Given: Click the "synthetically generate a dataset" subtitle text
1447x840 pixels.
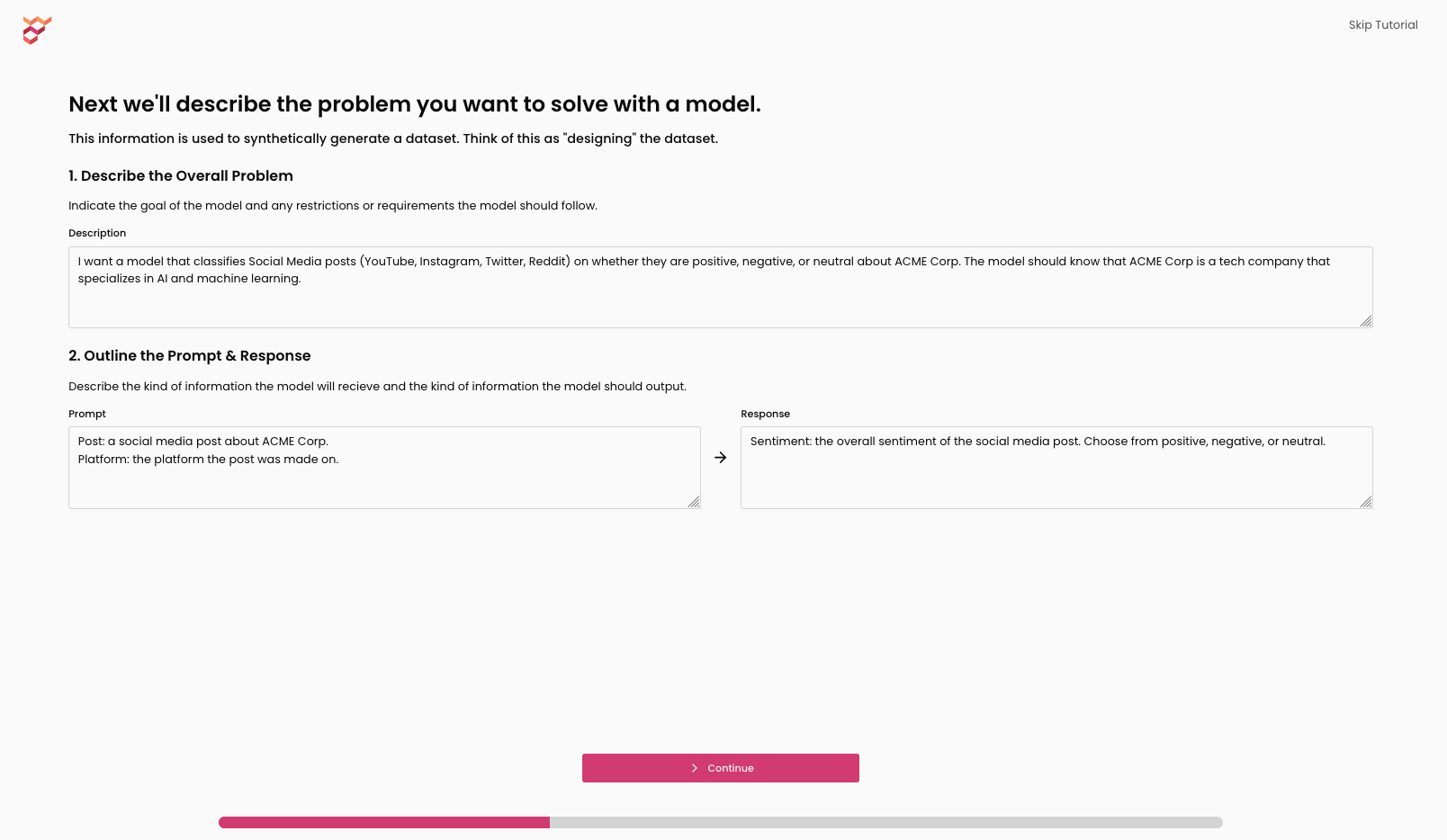Looking at the screenshot, I should (393, 139).
